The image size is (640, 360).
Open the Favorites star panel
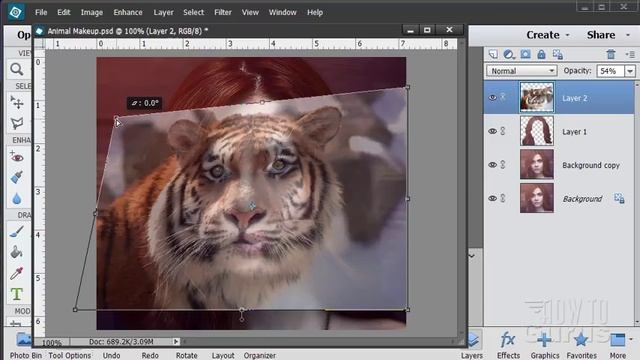tap(581, 345)
